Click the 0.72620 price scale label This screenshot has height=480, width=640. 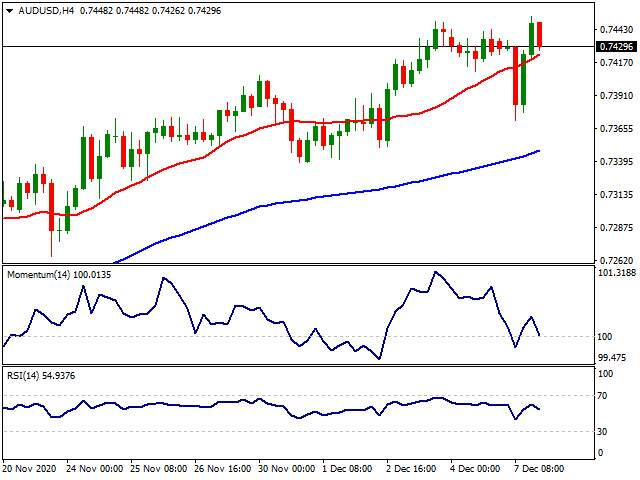[x=616, y=260]
